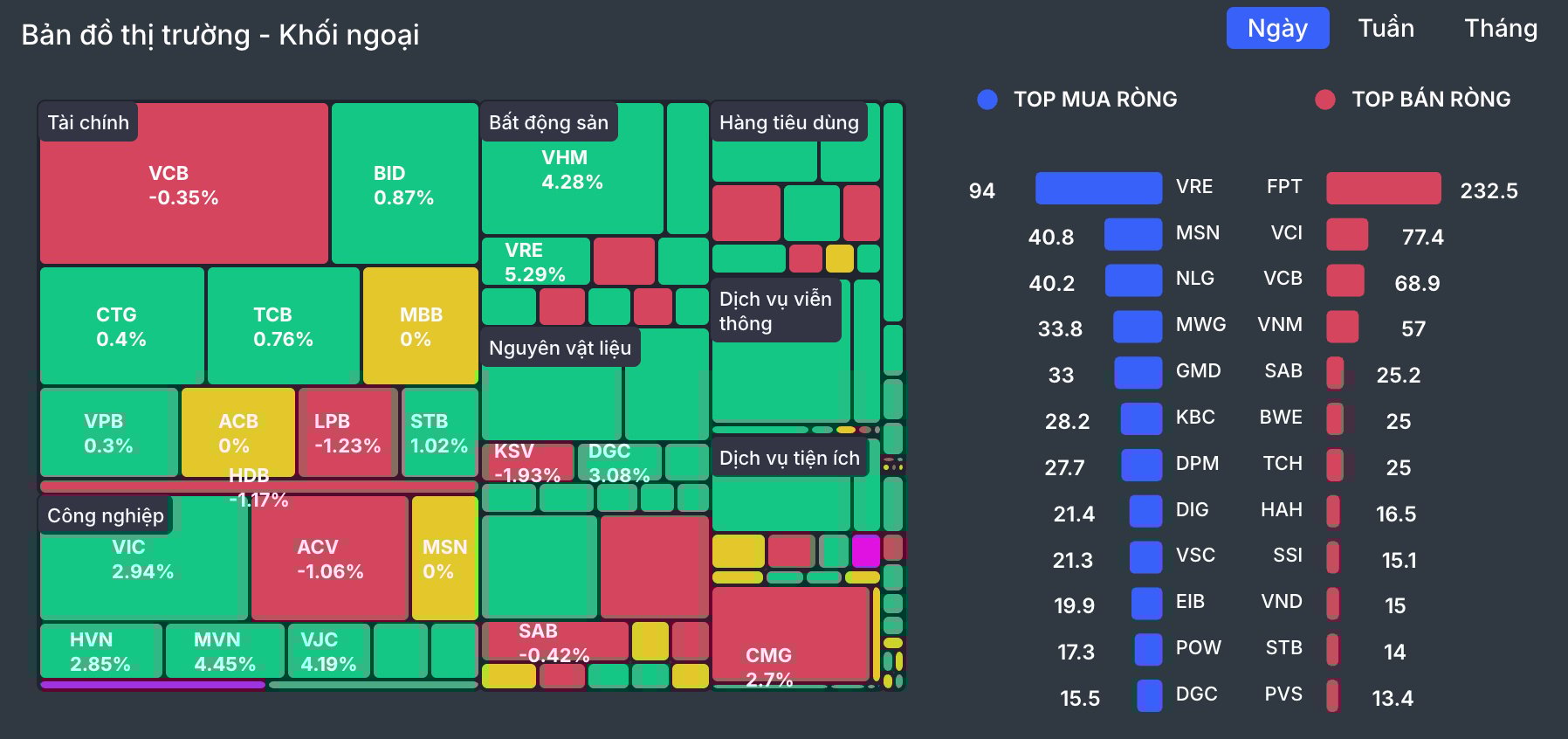Screen dimensions: 1568x739
Task: Switch to the Tháng tab
Action: pos(1501,28)
